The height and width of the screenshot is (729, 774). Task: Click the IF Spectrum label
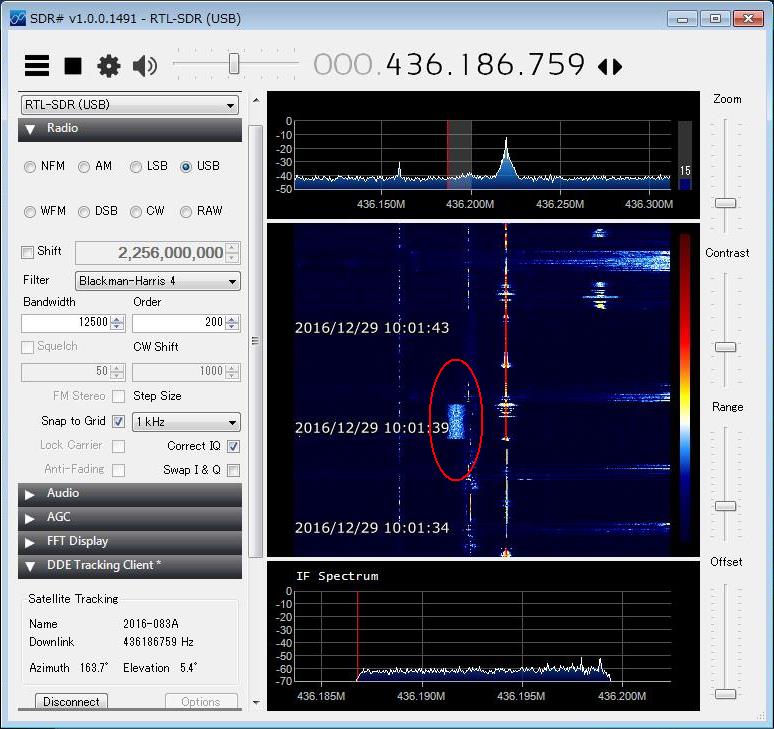[x=337, y=576]
